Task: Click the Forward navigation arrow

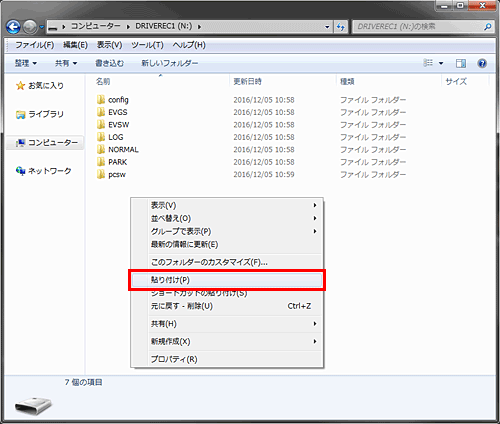Action: point(31,27)
